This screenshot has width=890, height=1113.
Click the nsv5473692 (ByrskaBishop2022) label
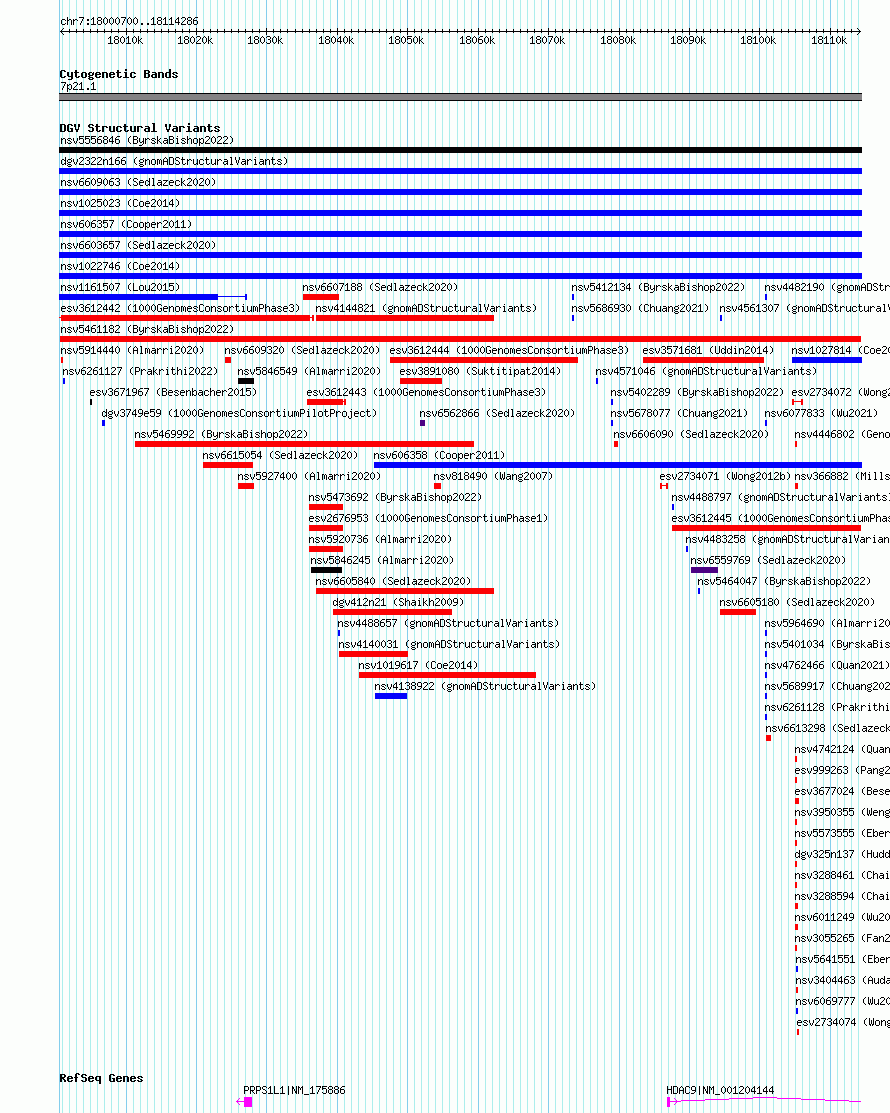click(395, 498)
